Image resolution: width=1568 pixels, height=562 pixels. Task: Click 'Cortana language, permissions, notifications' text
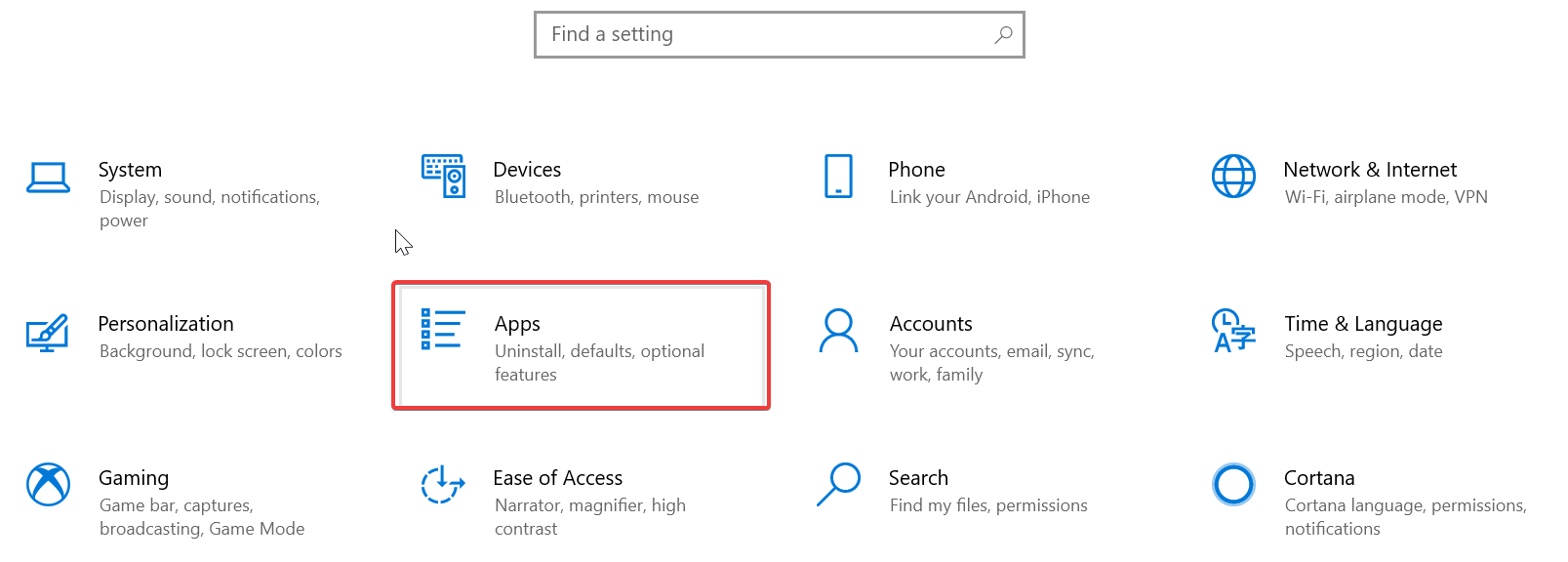(1405, 517)
